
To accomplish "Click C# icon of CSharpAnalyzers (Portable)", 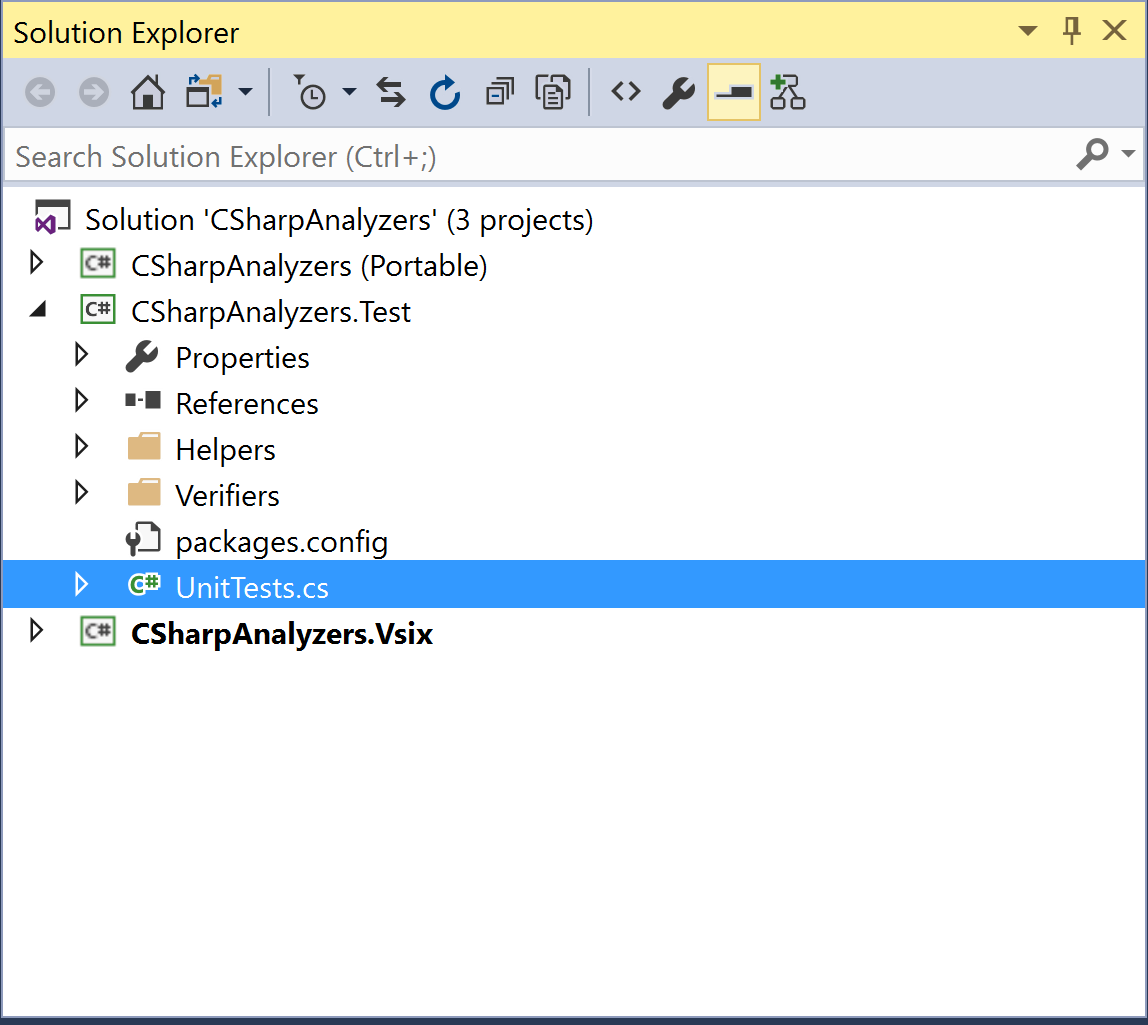I will point(97,263).
